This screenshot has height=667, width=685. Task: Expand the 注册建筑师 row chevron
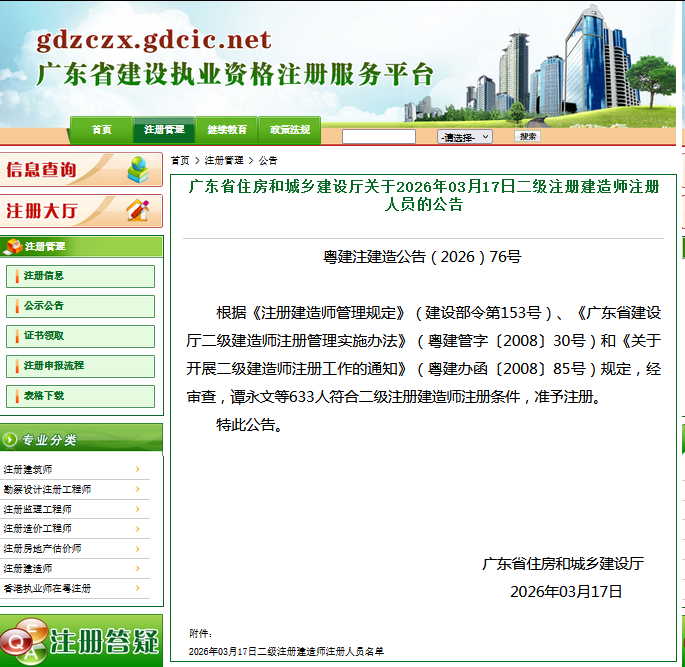coord(138,469)
